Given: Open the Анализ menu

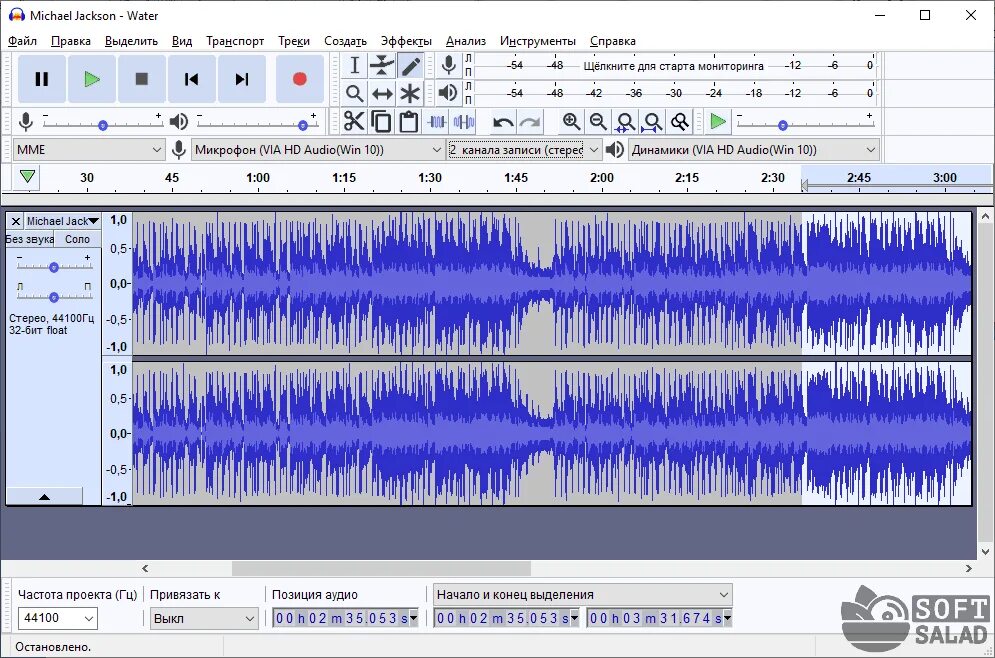Looking at the screenshot, I should [x=466, y=41].
